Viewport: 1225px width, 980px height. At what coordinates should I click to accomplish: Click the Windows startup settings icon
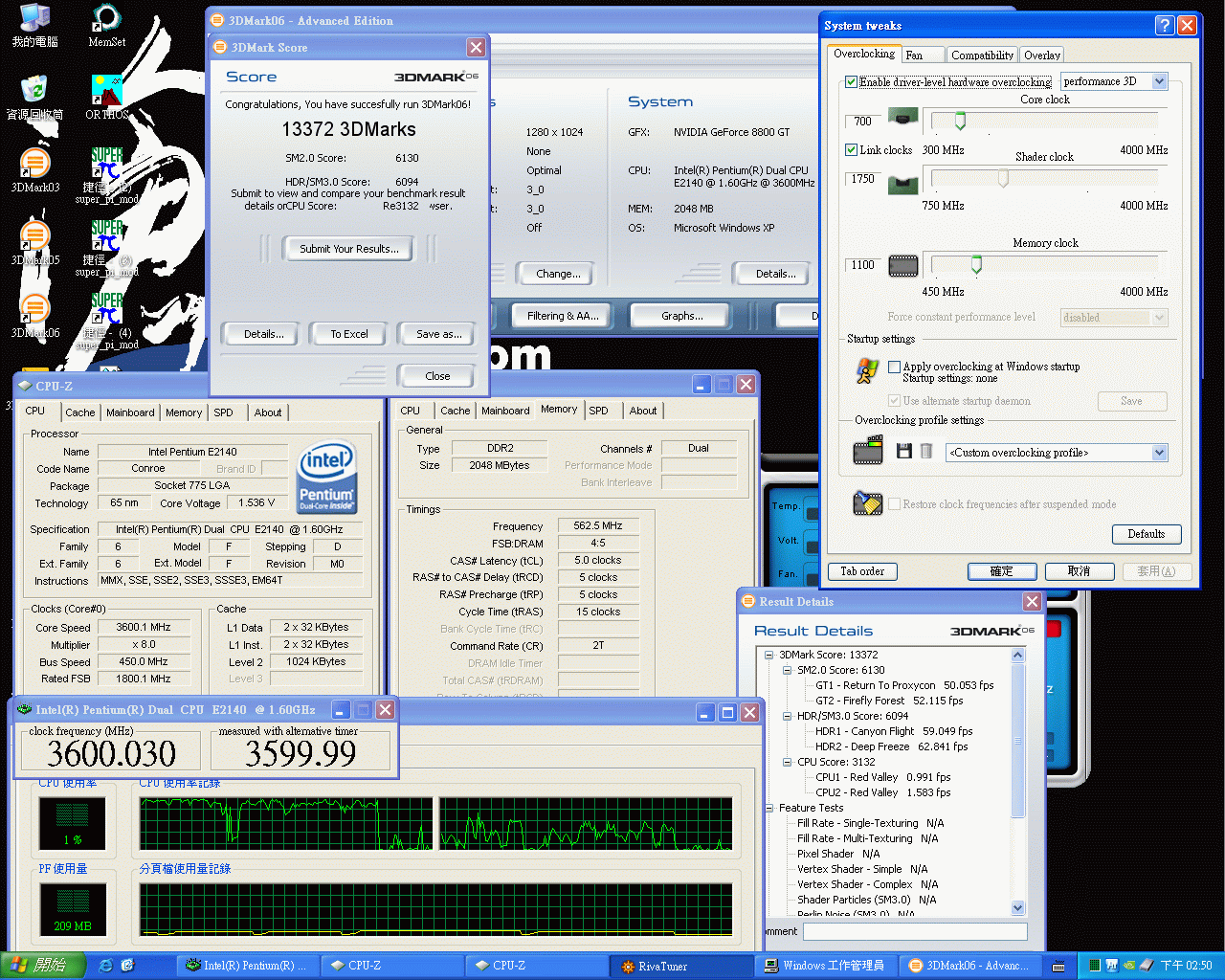868,371
